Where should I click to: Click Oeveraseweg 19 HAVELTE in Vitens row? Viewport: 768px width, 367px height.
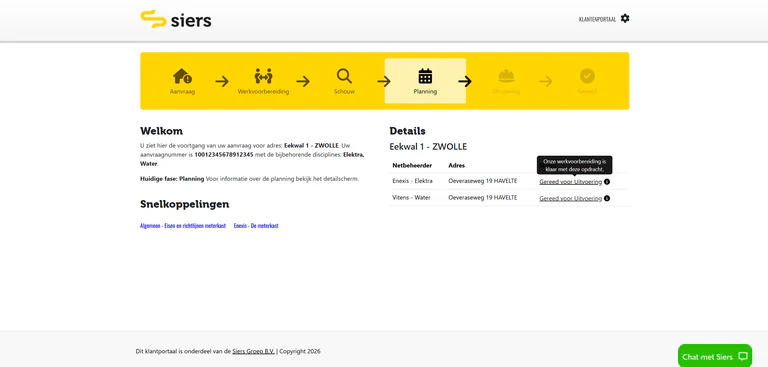482,198
